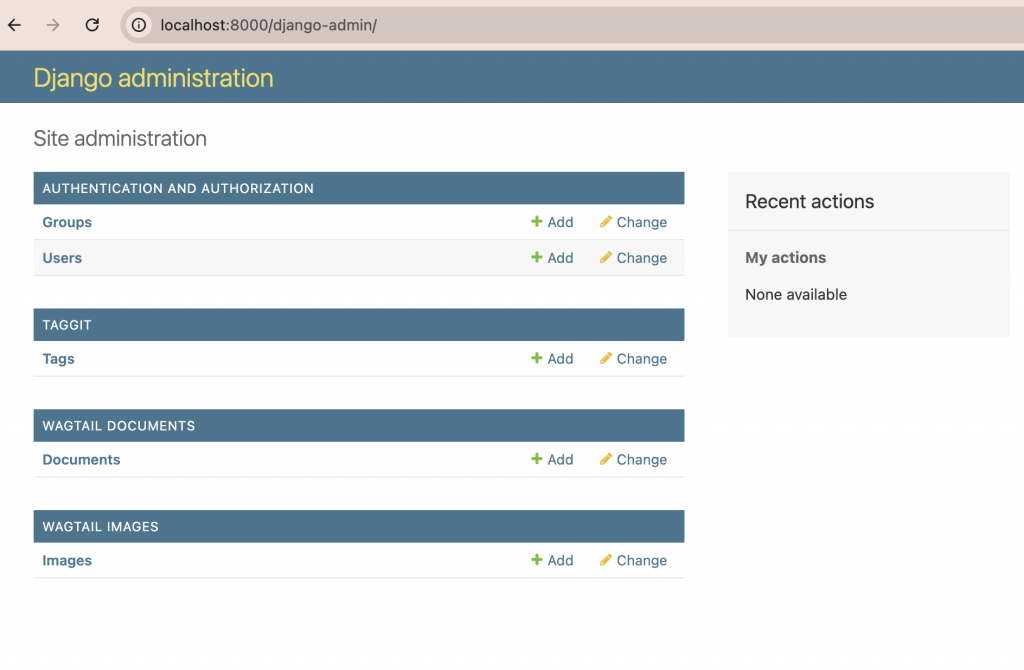This screenshot has height=670, width=1024.
Task: Click the URL localhost:8000/django-admin/ in address bar
Action: tap(268, 25)
